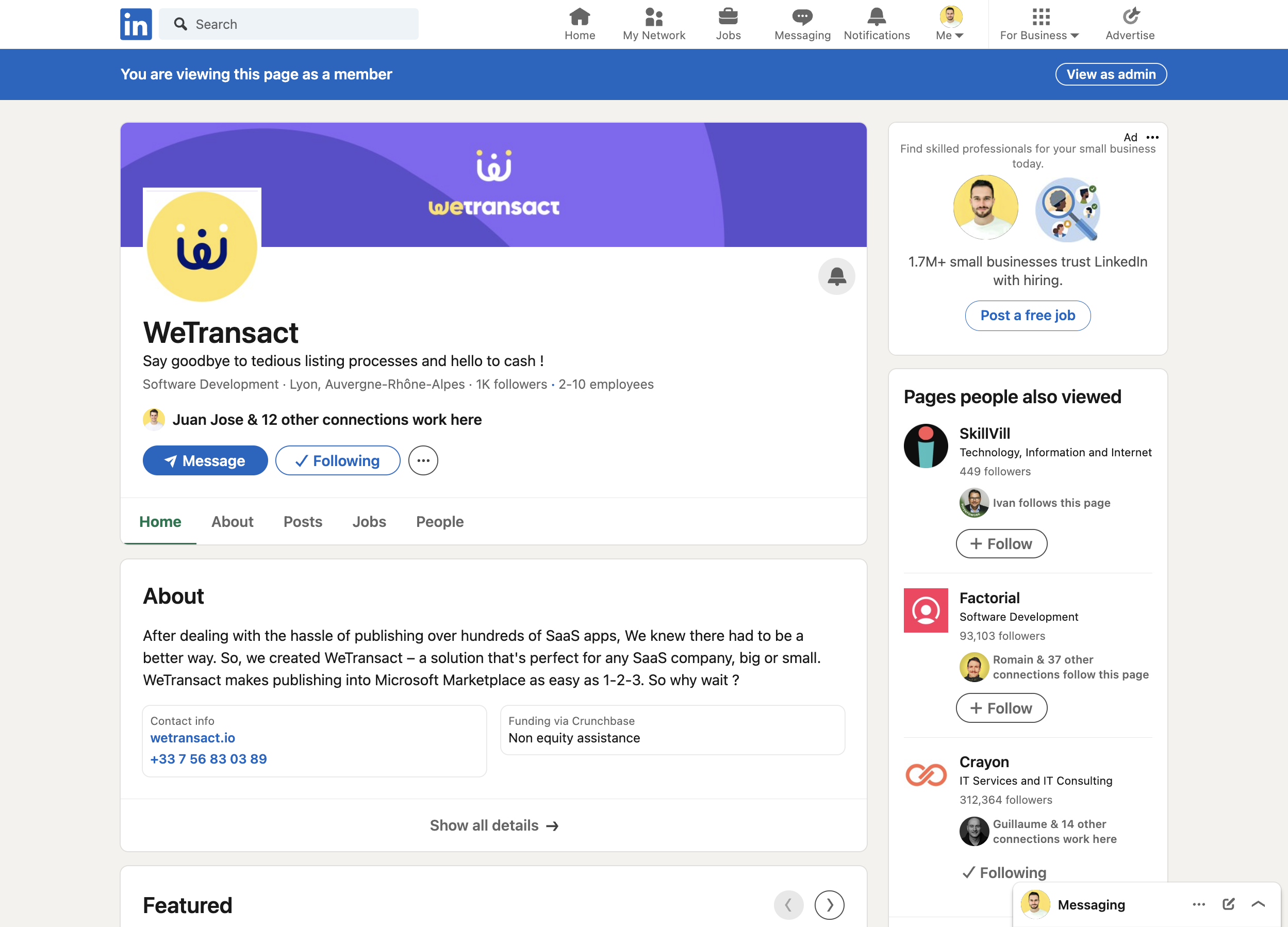Click the WeTransact yellow logo image
Screen dimensions: 1288x927
tap(202, 246)
